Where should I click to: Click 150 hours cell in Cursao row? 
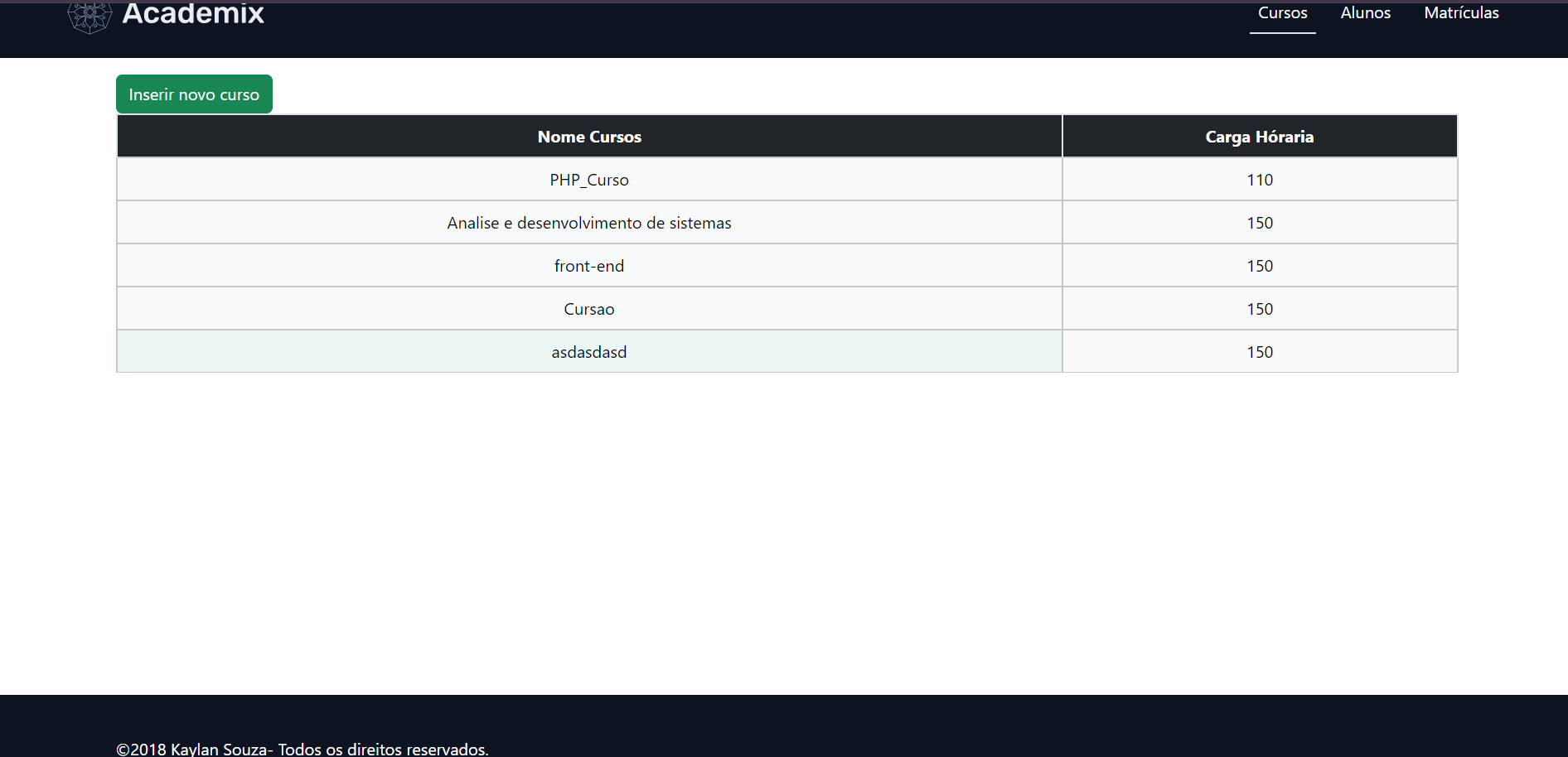click(x=1260, y=309)
